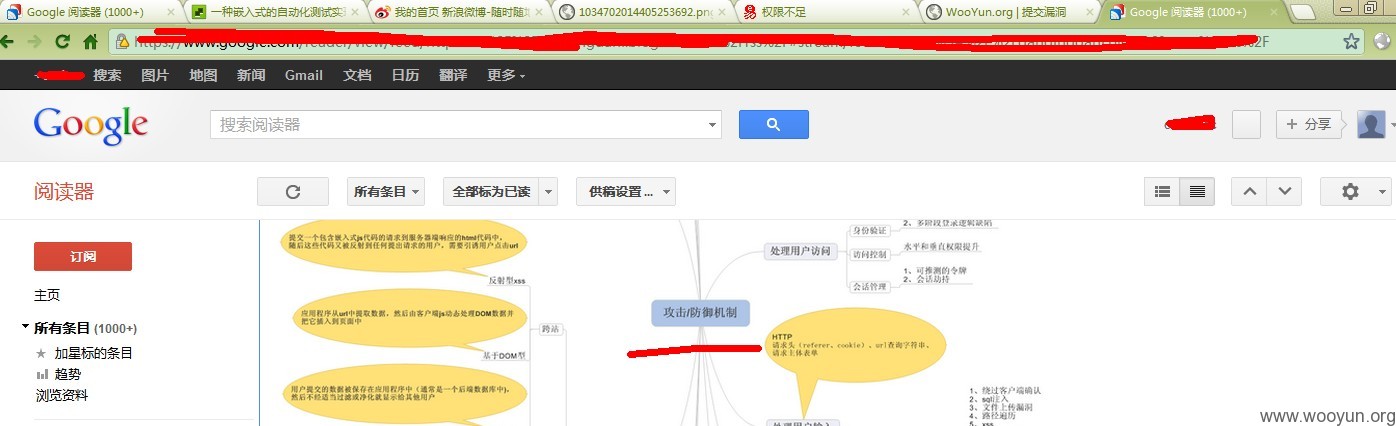Open the user avatar account menu
Viewport: 1396px width, 426px height.
point(1372,124)
